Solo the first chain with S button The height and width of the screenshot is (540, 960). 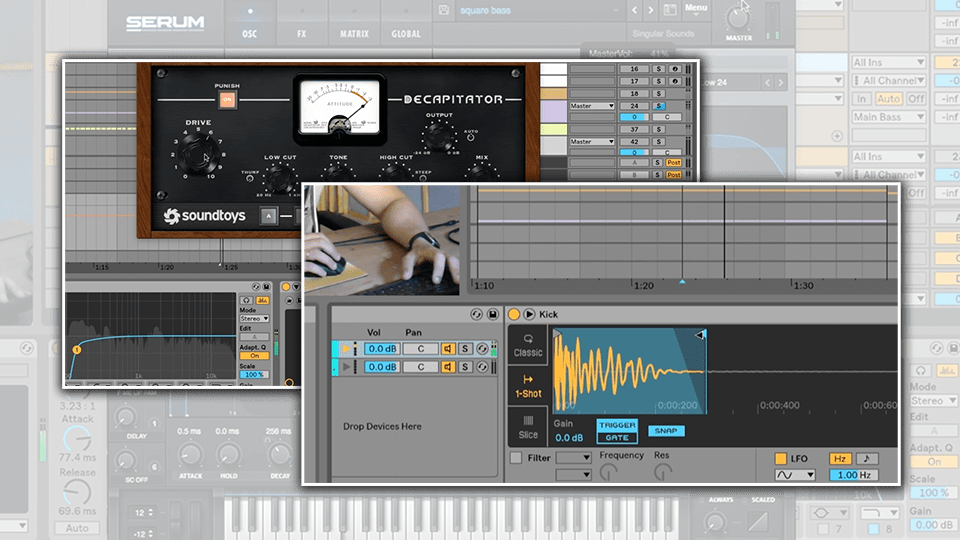click(x=465, y=348)
